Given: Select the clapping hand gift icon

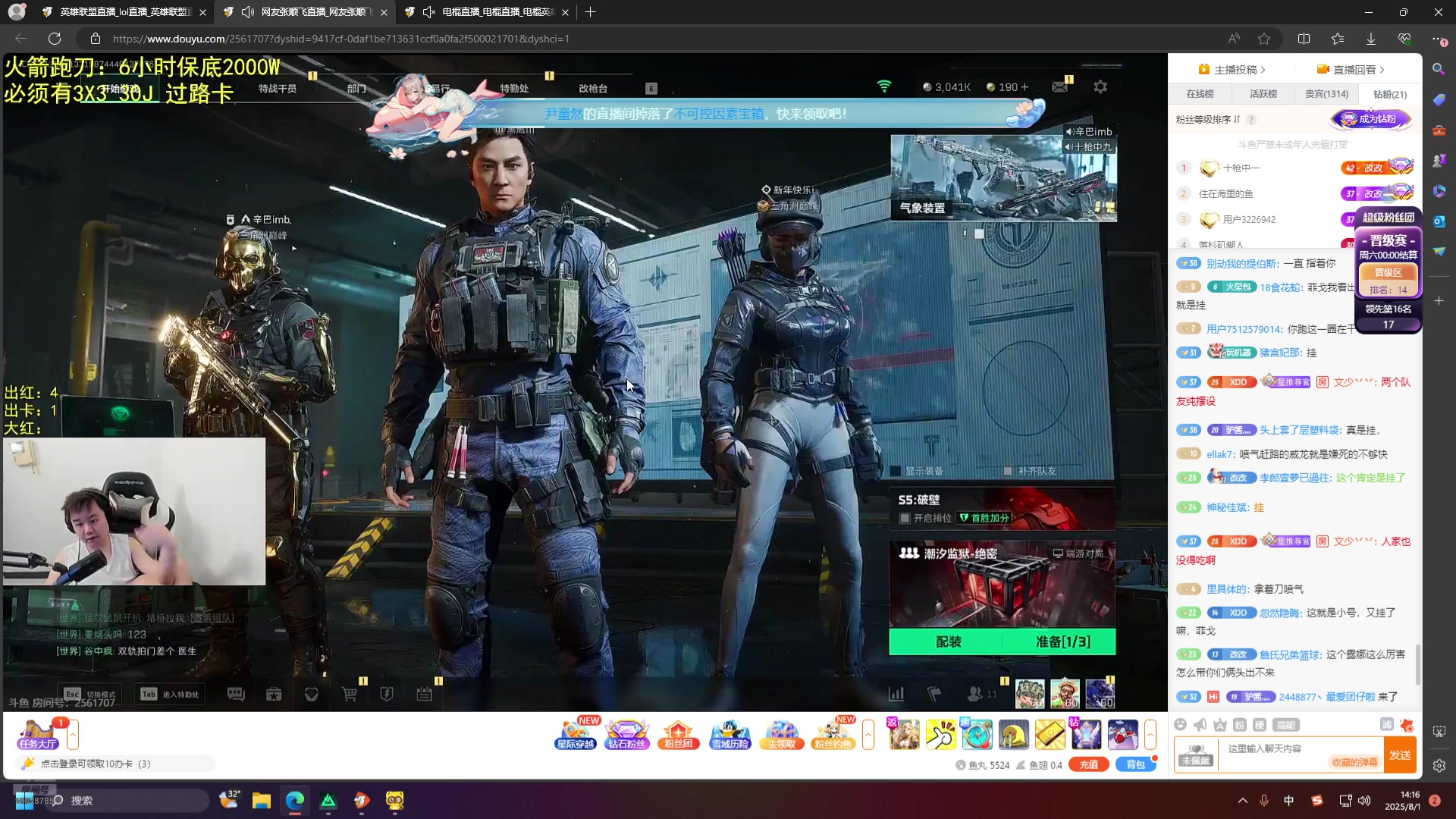Looking at the screenshot, I should click(941, 735).
